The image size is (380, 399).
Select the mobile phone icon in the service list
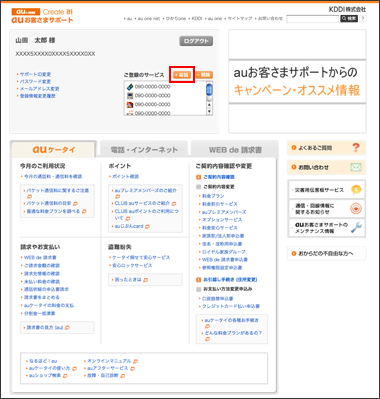tap(130, 87)
